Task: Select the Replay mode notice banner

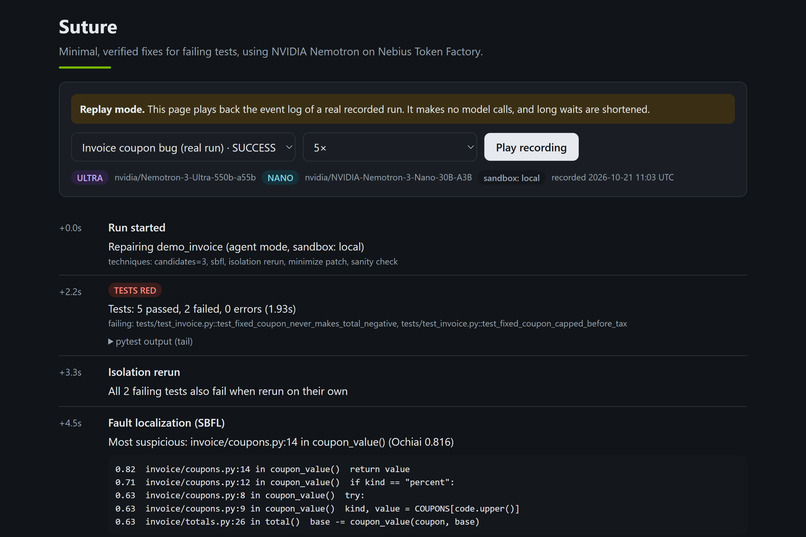Action: pos(402,109)
